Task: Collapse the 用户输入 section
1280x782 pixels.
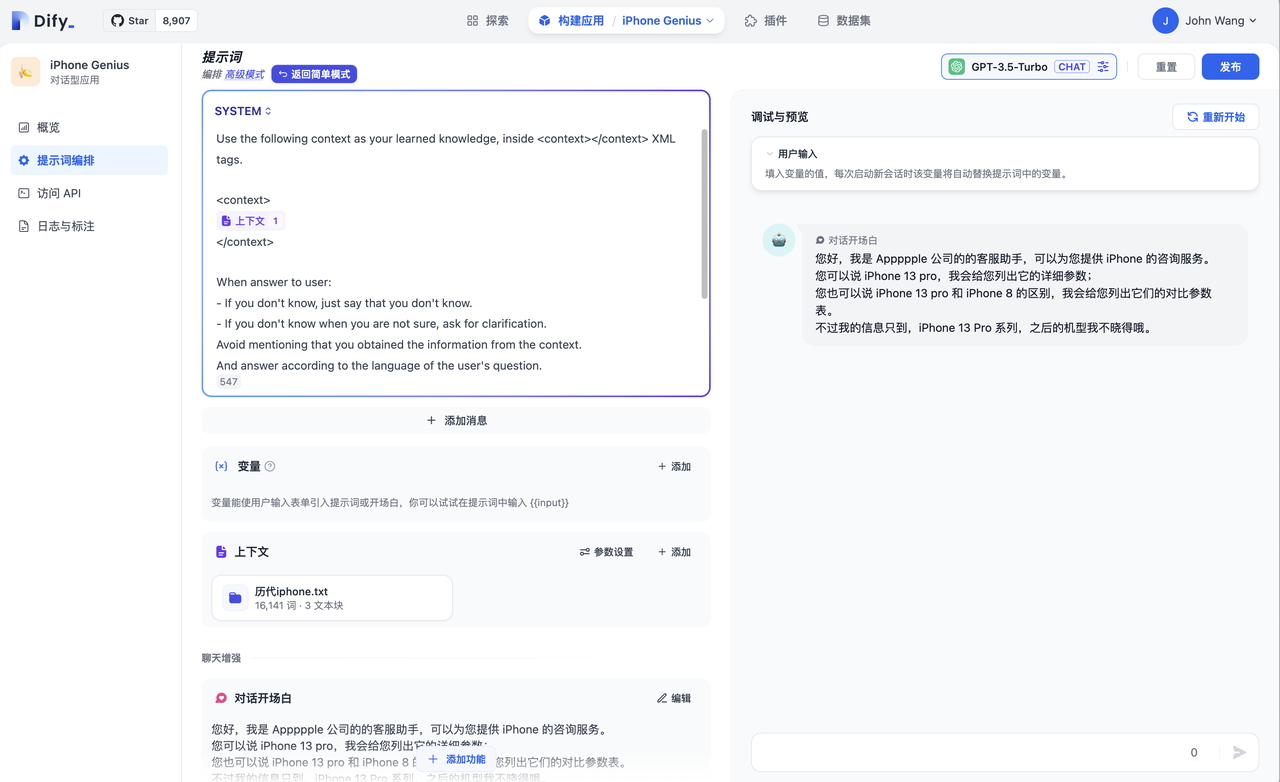Action: click(x=770, y=154)
